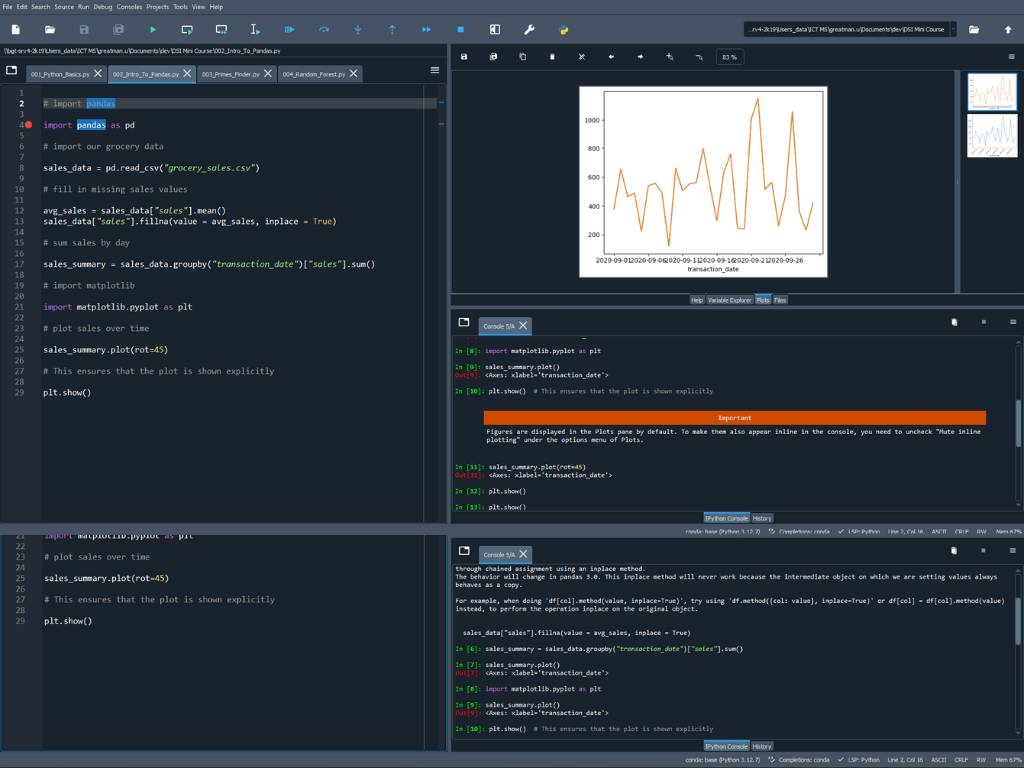The width and height of the screenshot is (1024, 768).
Task: Switch to the Help pane tab
Action: point(697,300)
